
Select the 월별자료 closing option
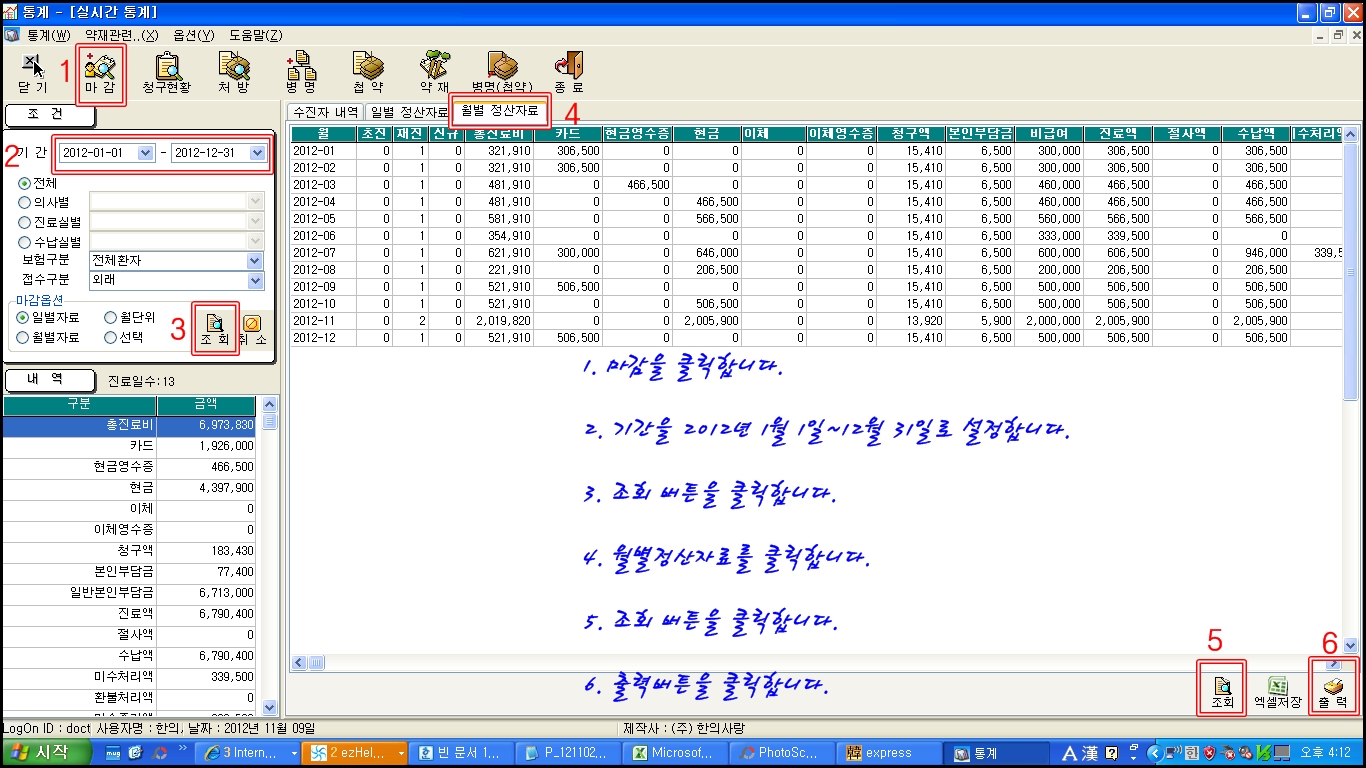point(25,338)
